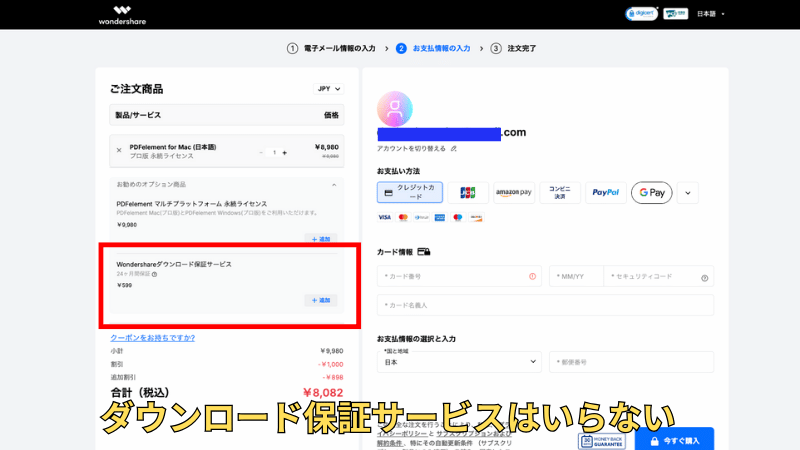Click the 追加割引 value -¥898
The height and width of the screenshot is (450, 800).
click(333, 378)
